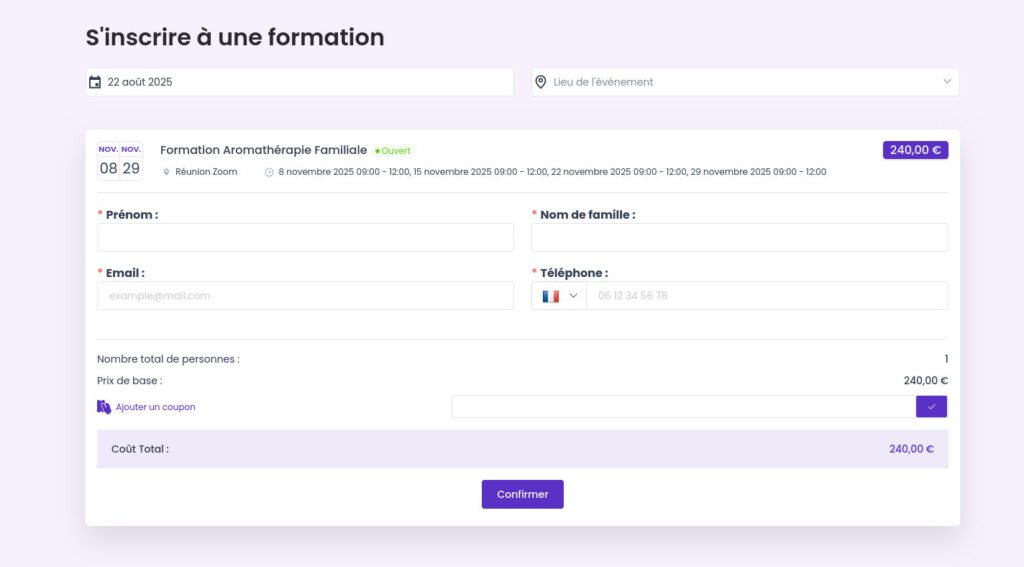Click the Email input field

(305, 296)
